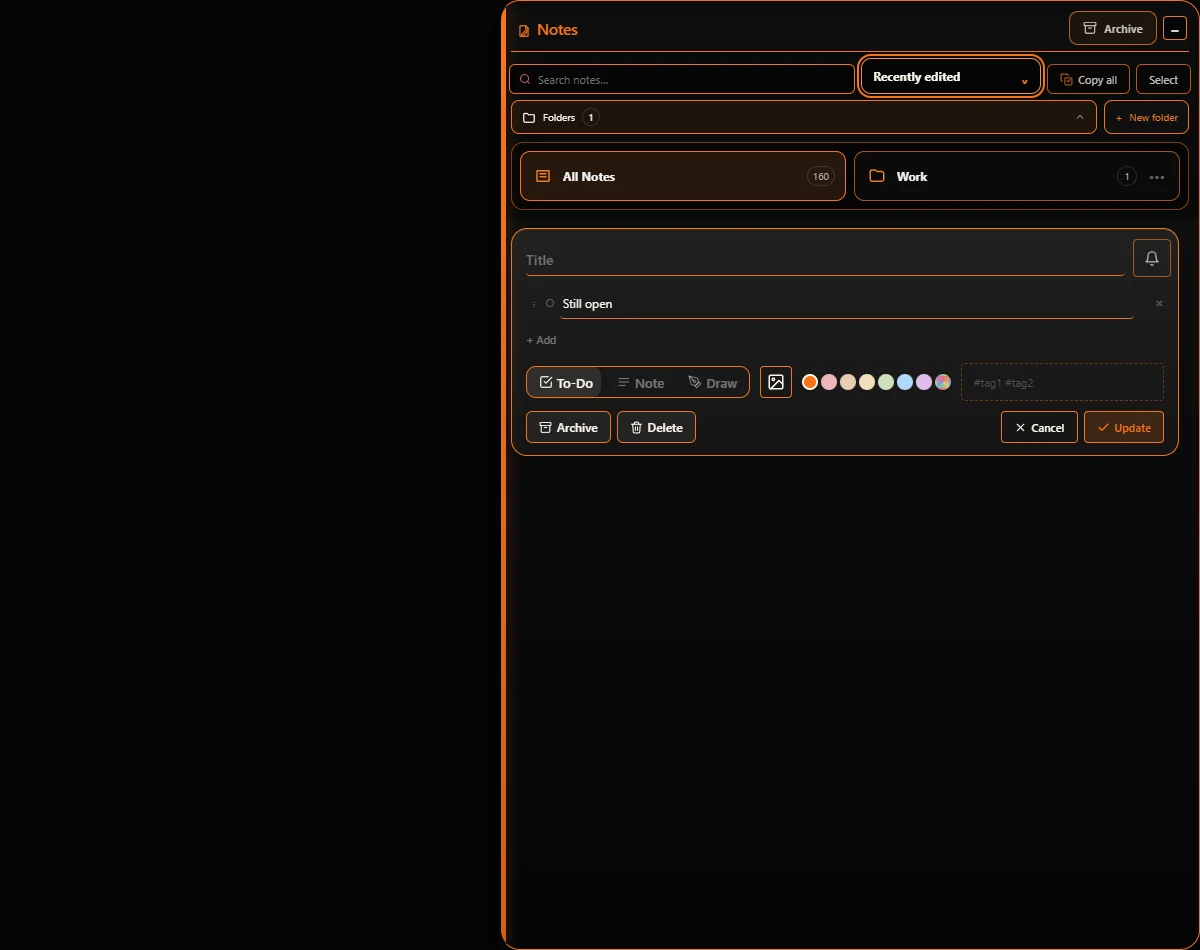Open the Work folder's three-dot menu

point(1157,177)
